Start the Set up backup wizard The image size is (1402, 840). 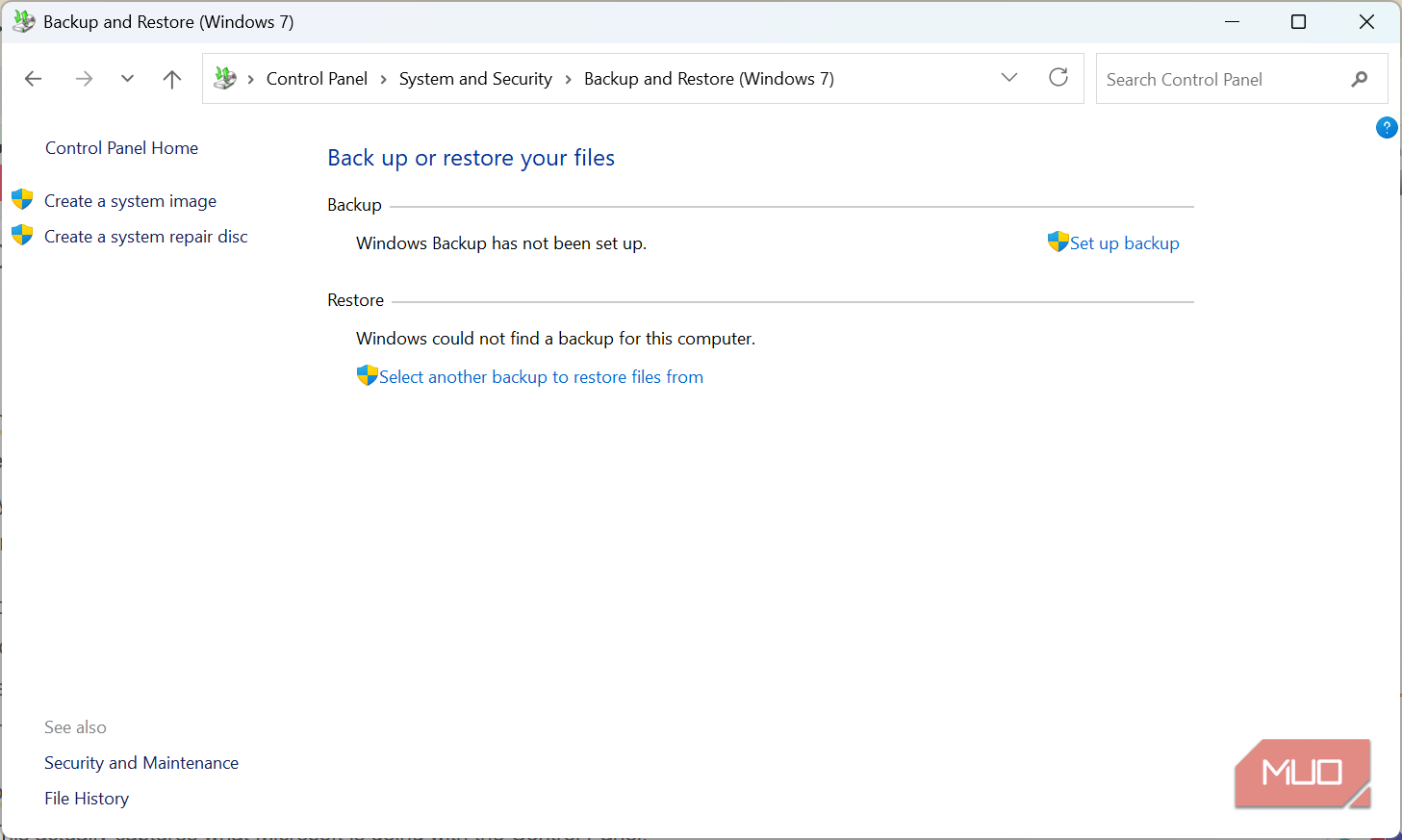[1125, 243]
